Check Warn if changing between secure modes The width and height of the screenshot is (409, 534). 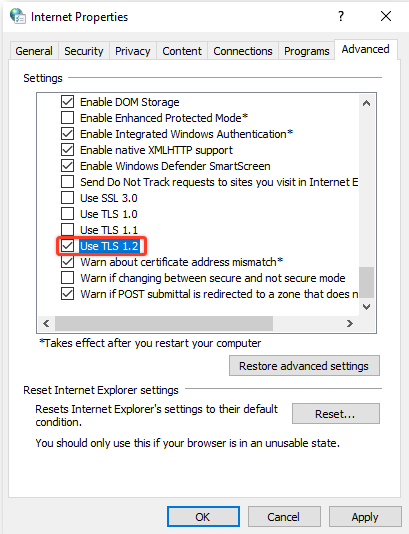pyautogui.click(x=67, y=278)
